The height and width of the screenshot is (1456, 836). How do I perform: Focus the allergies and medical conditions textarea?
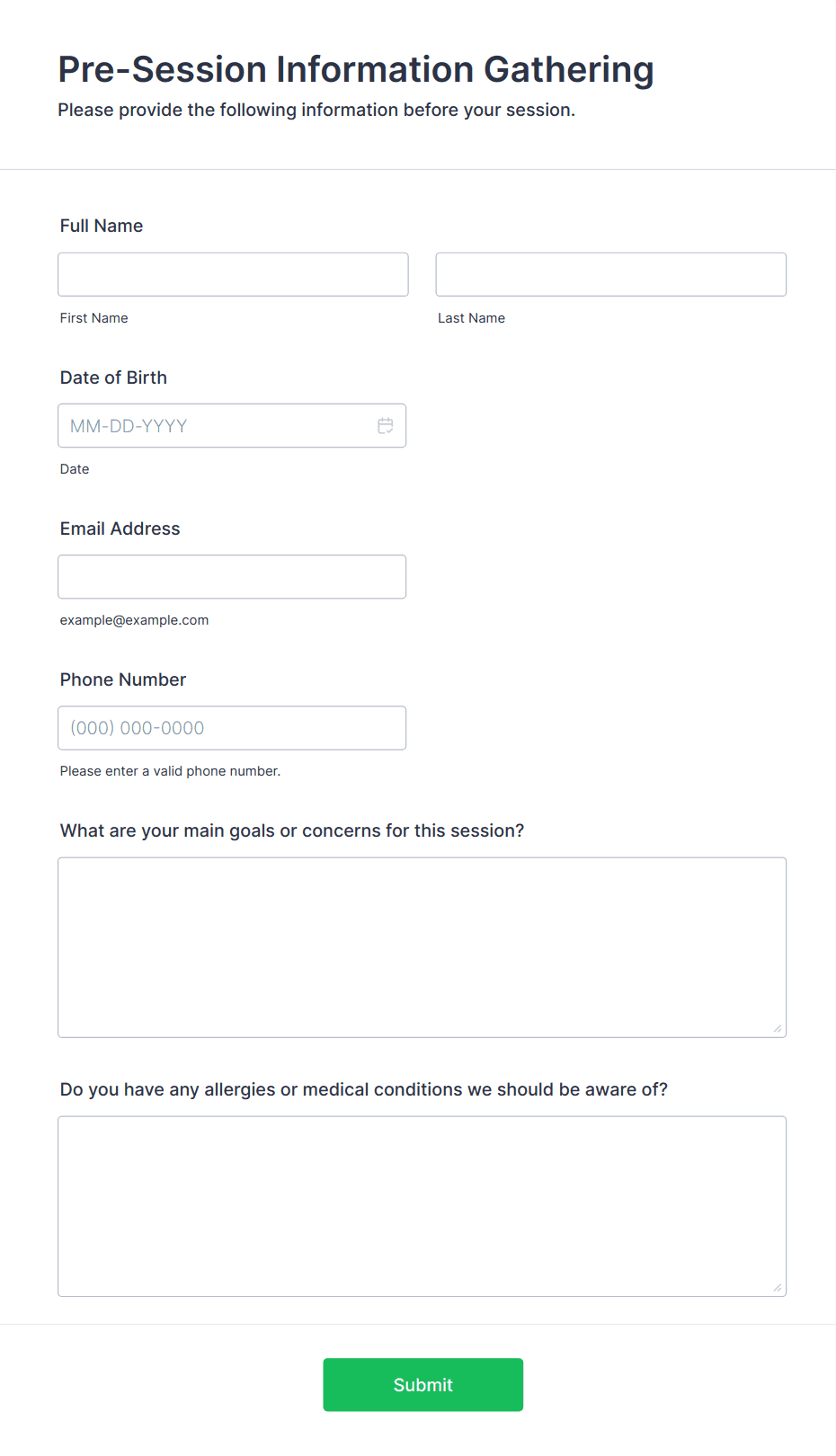click(422, 1206)
